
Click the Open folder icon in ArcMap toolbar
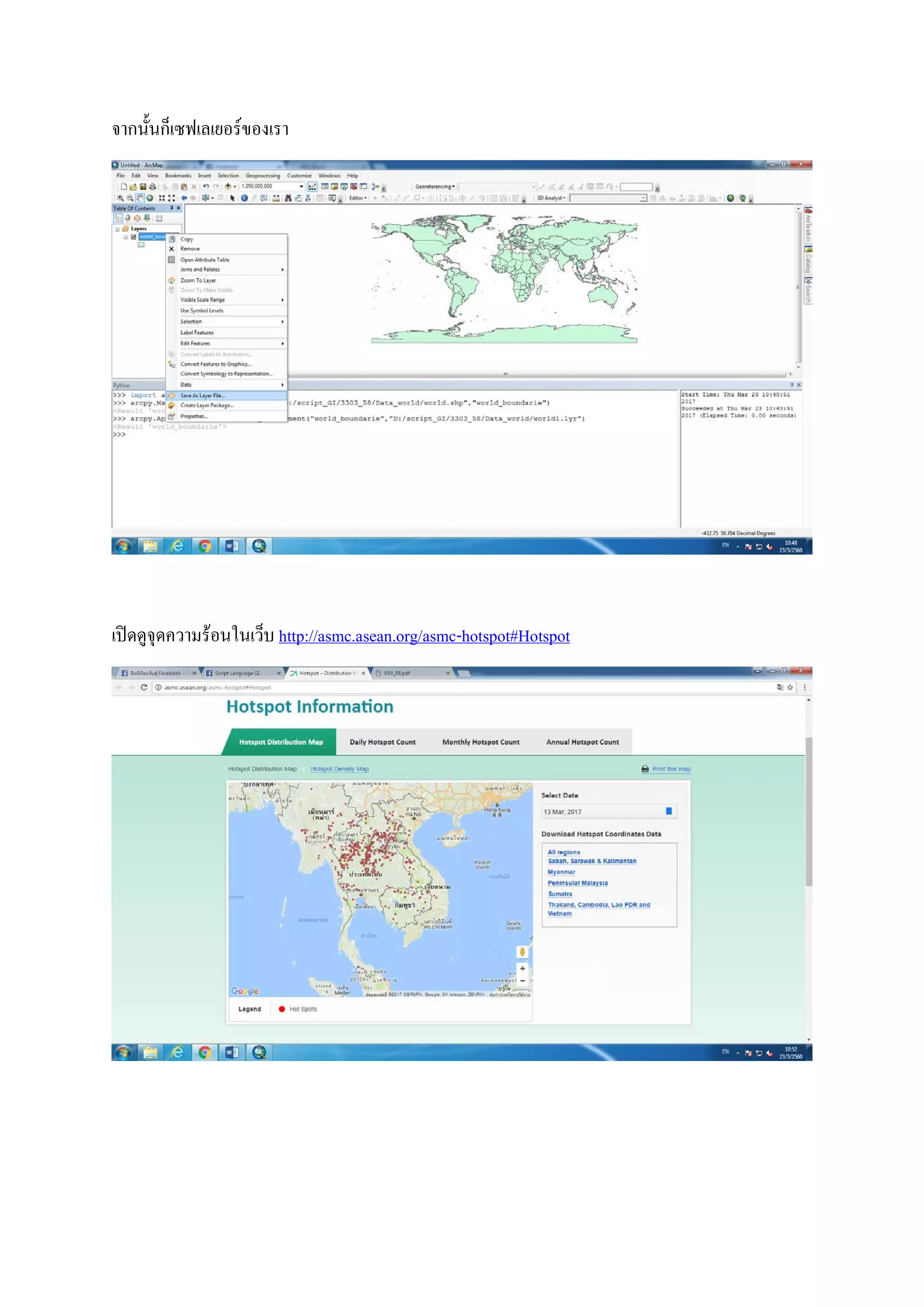[x=133, y=187]
